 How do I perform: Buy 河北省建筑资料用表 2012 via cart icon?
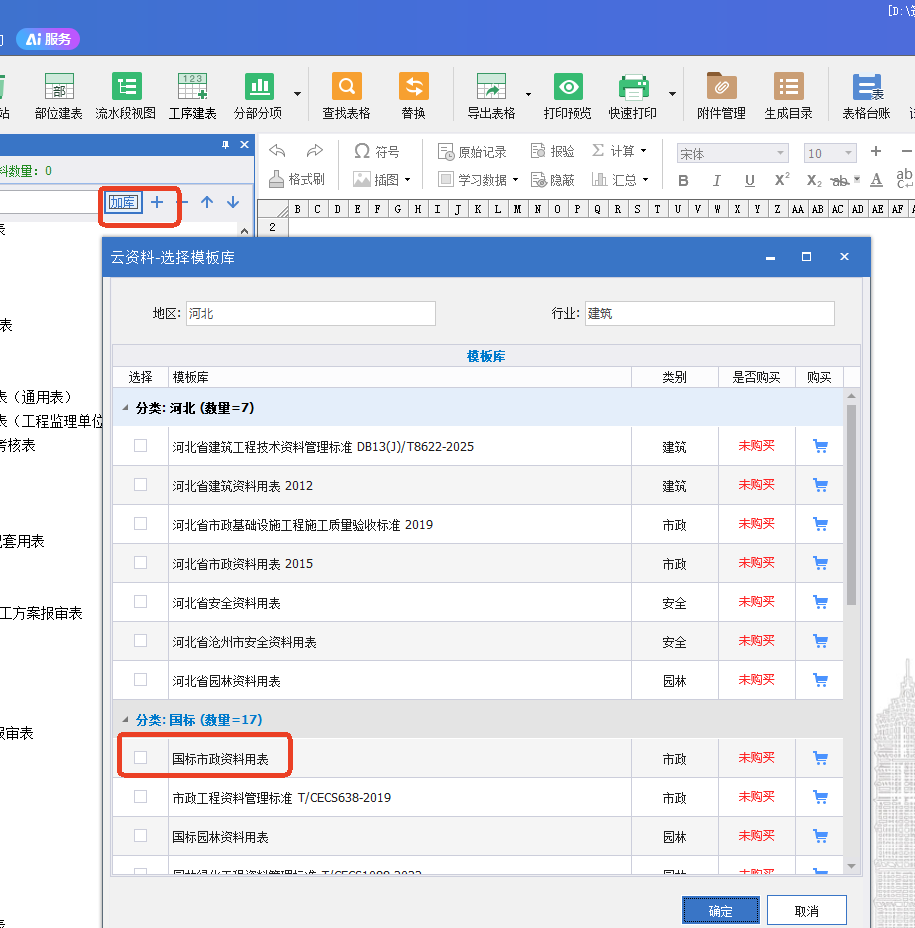tap(820, 485)
